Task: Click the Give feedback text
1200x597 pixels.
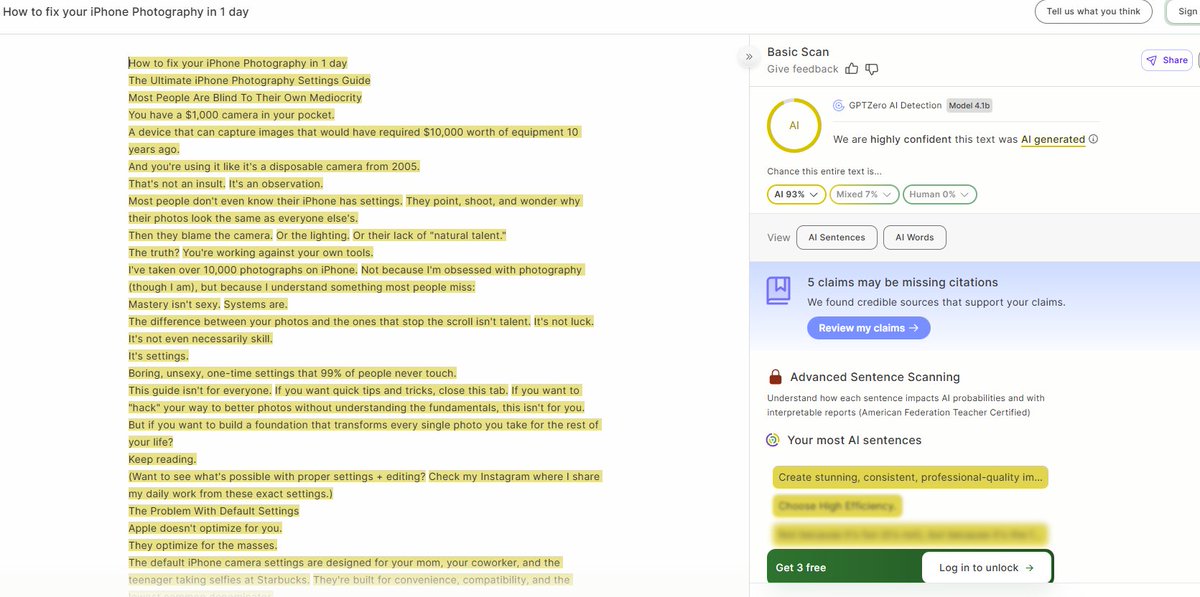Action: [x=802, y=69]
